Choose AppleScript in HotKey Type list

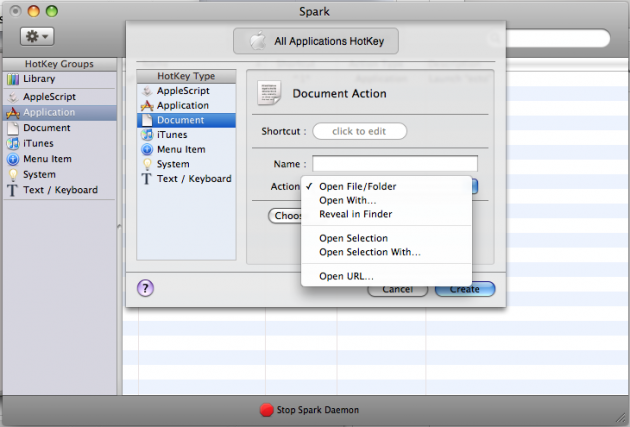(186, 91)
